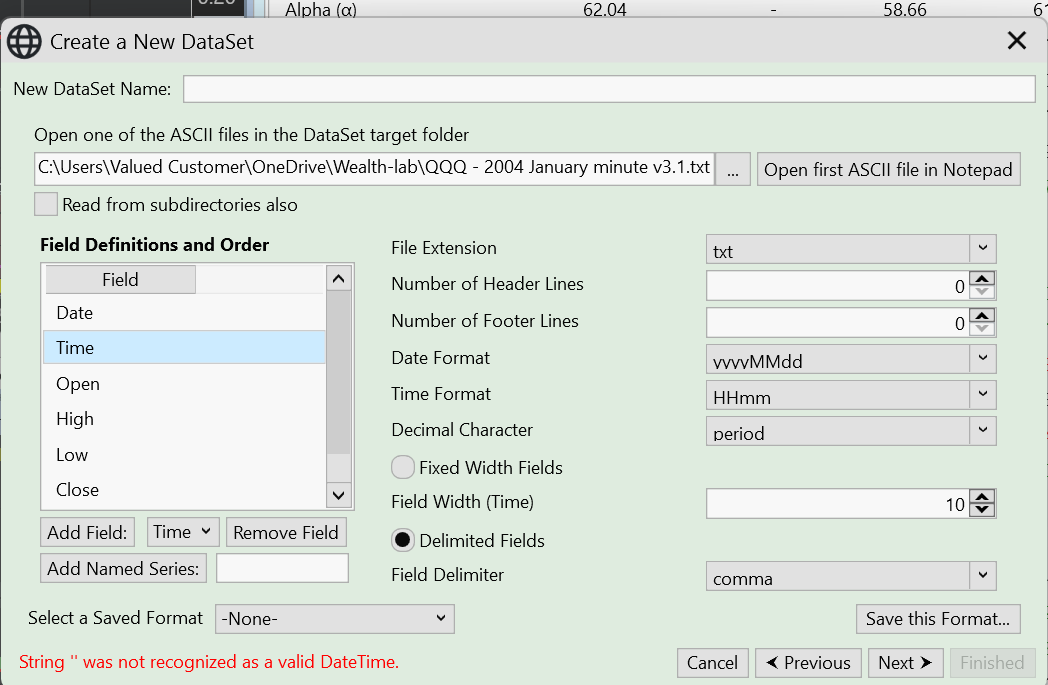Enable Read from subdirectories also checkbox

point(46,204)
